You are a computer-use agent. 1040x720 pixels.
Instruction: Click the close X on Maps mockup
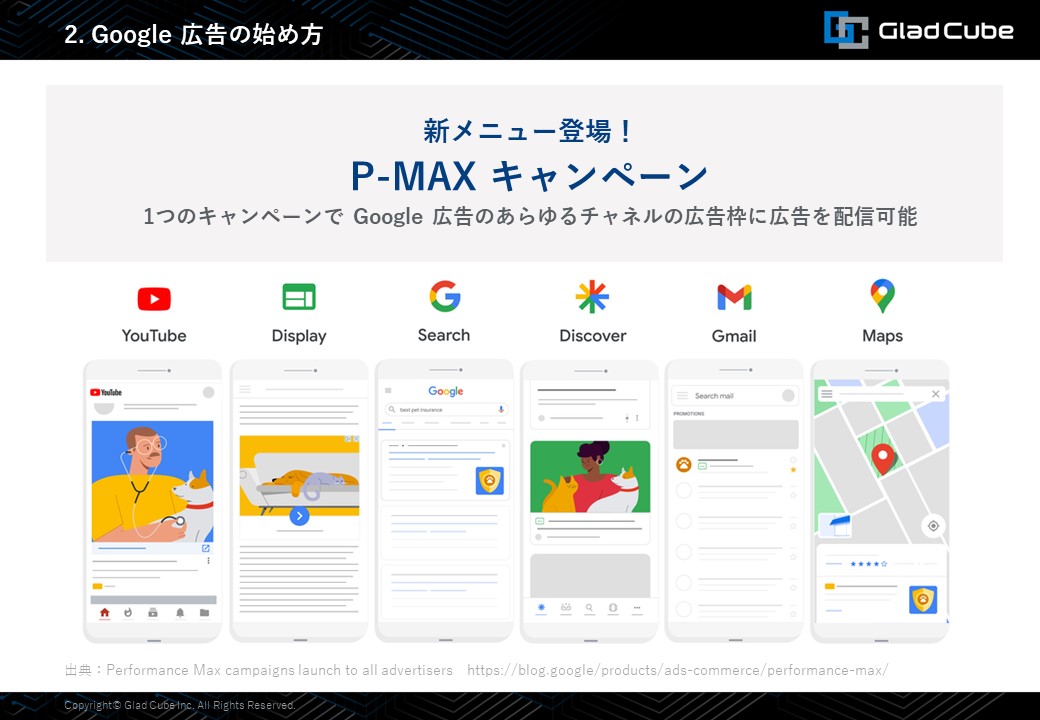pyautogui.click(x=935, y=394)
